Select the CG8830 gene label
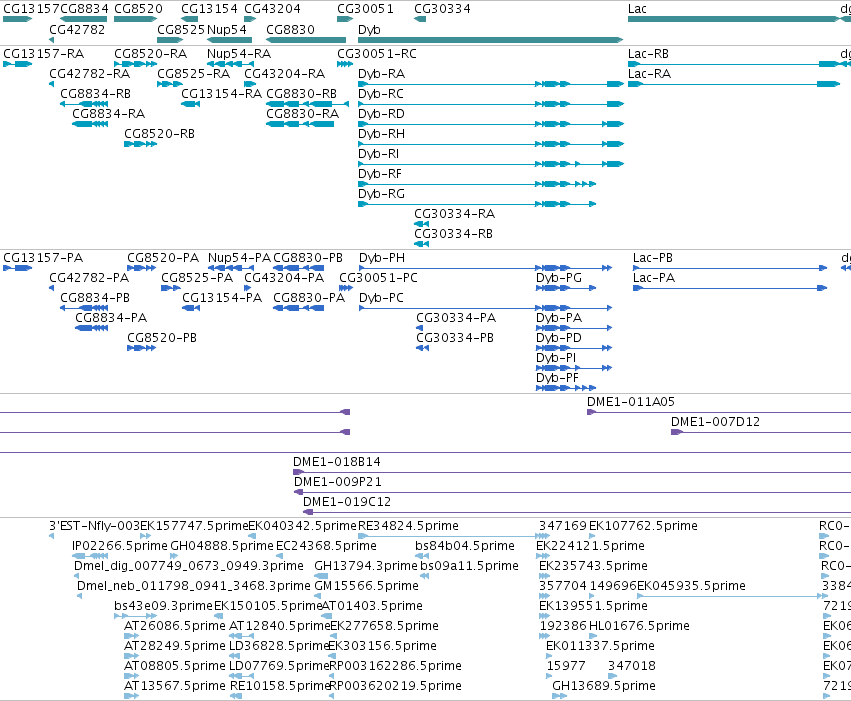This screenshot has height=701, width=851. click(290, 29)
